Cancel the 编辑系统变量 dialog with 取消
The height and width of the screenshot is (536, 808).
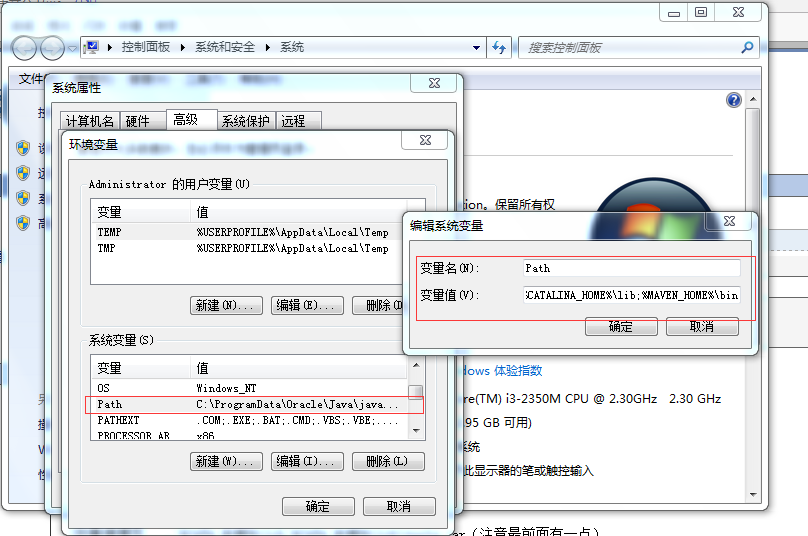pyautogui.click(x=702, y=327)
